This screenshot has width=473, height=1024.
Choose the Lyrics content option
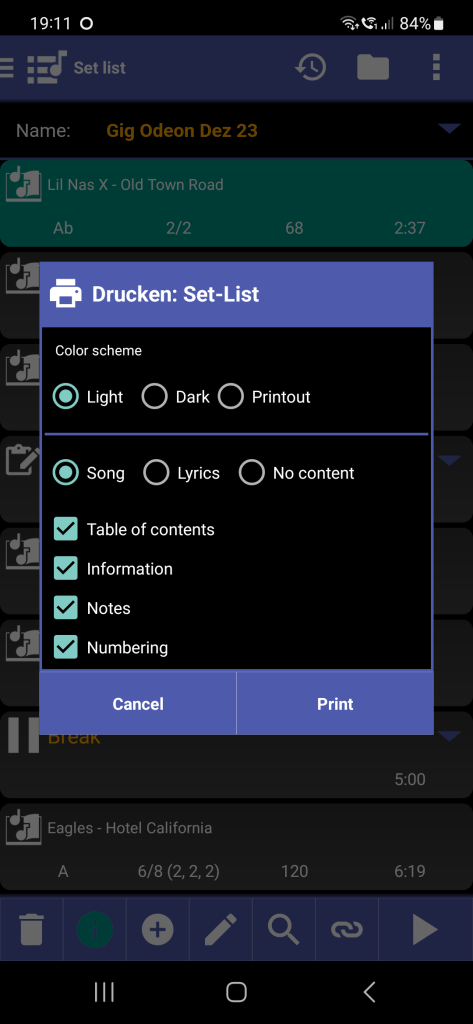[182, 473]
